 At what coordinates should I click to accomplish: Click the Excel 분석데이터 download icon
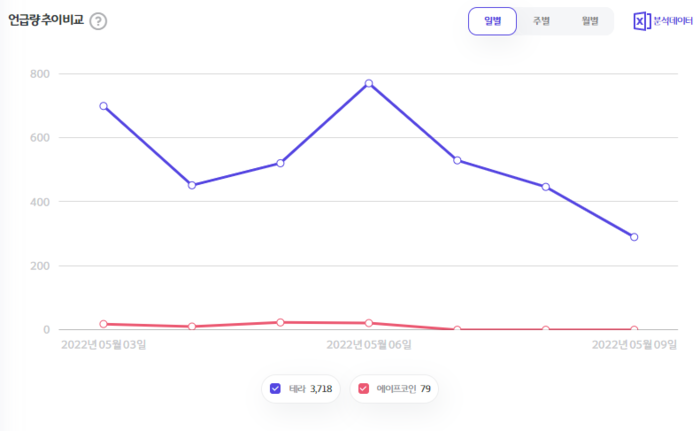pyautogui.click(x=642, y=21)
